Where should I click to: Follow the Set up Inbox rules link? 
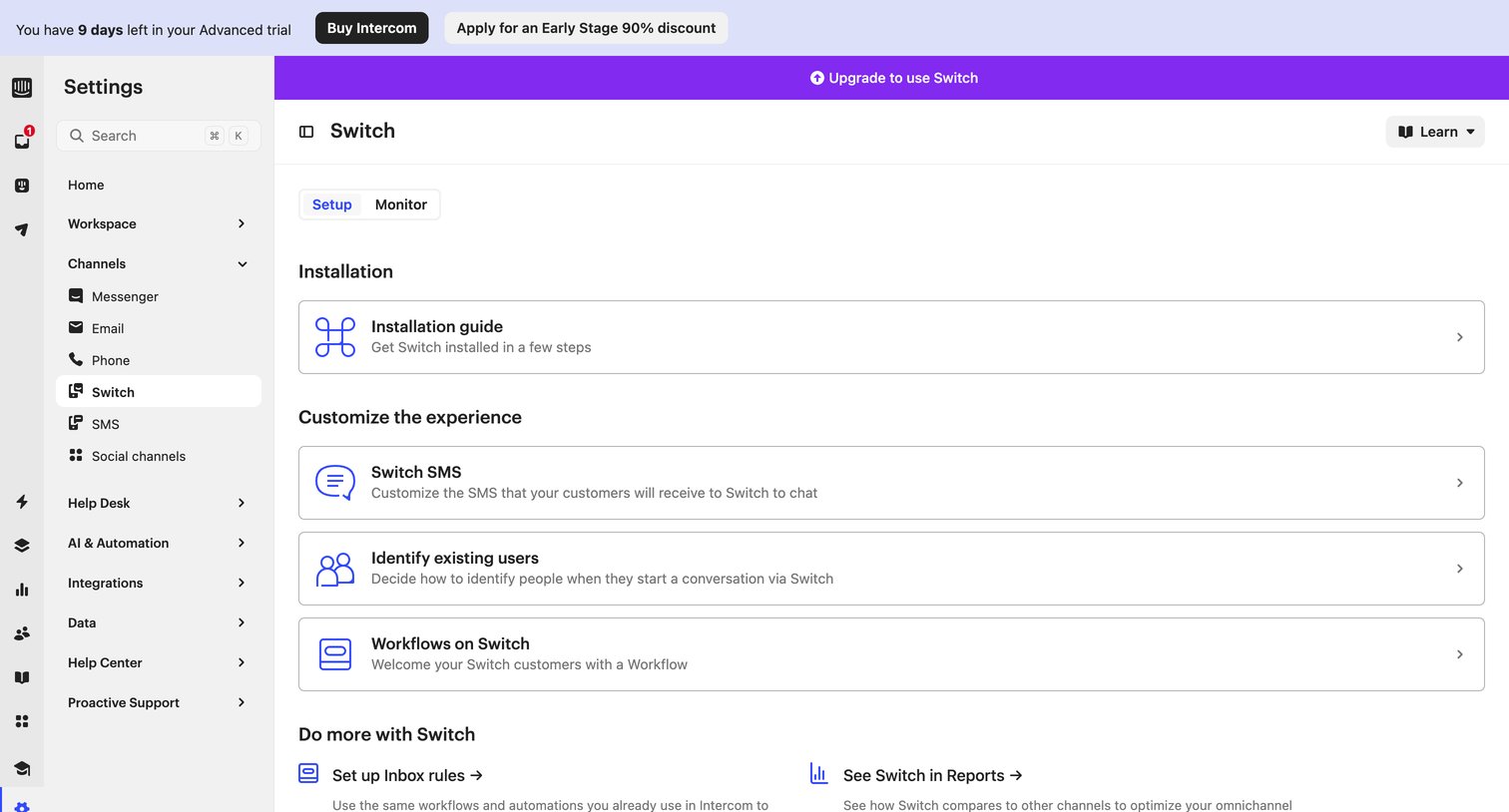407,775
